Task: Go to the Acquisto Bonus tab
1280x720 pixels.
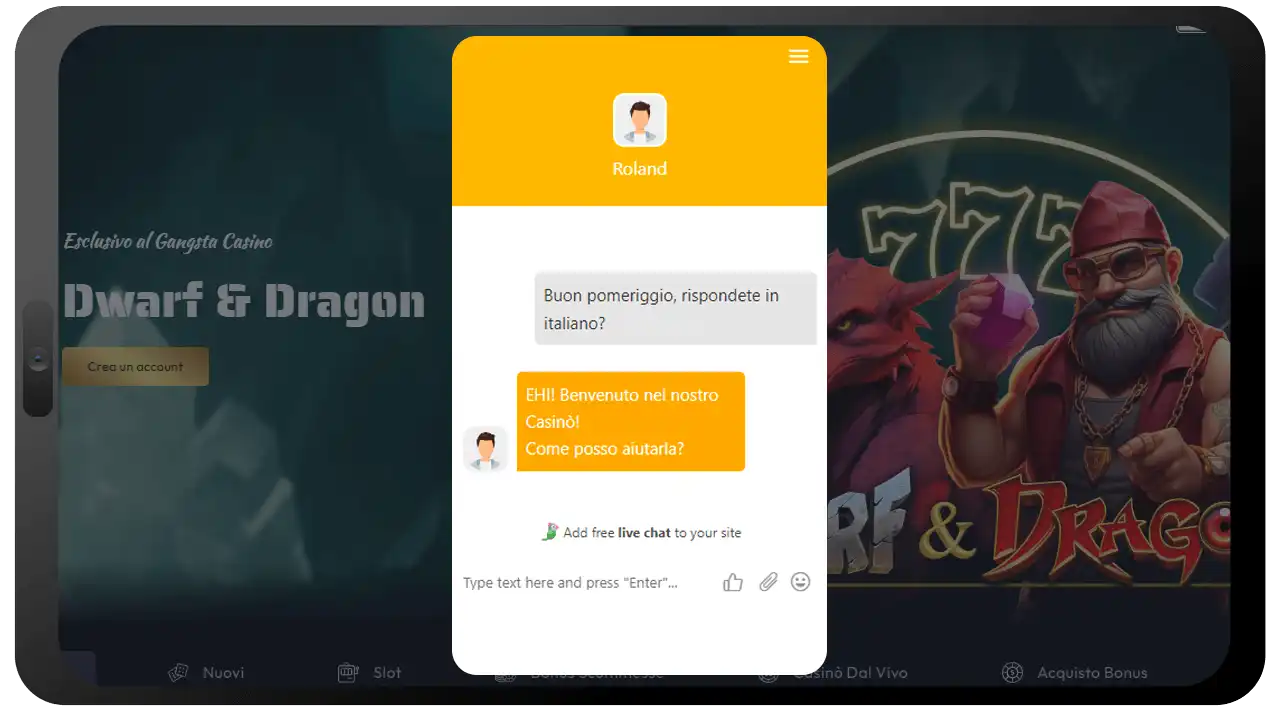Action: click(1075, 673)
